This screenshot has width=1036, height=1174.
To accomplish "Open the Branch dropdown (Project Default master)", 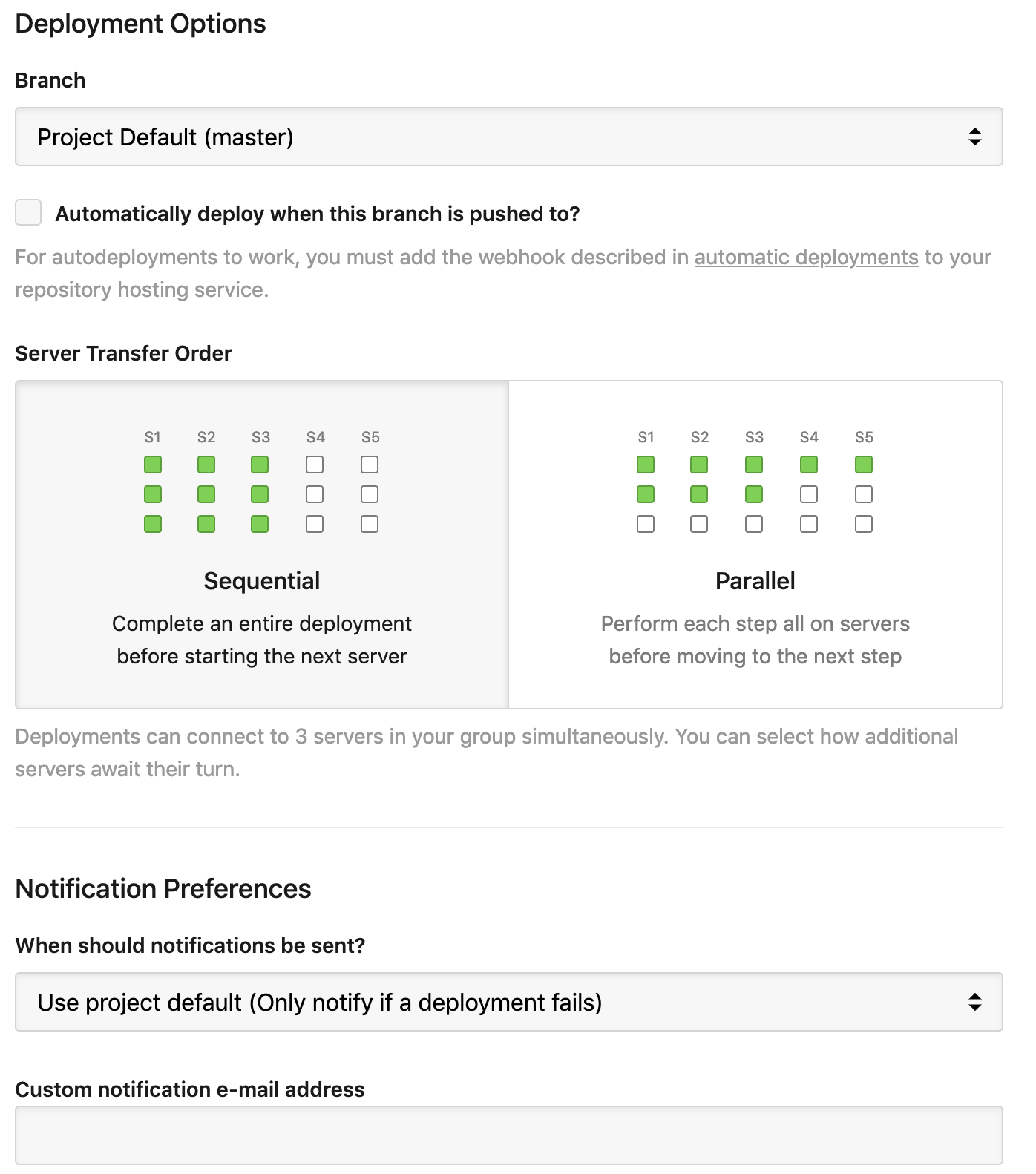I will point(508,137).
